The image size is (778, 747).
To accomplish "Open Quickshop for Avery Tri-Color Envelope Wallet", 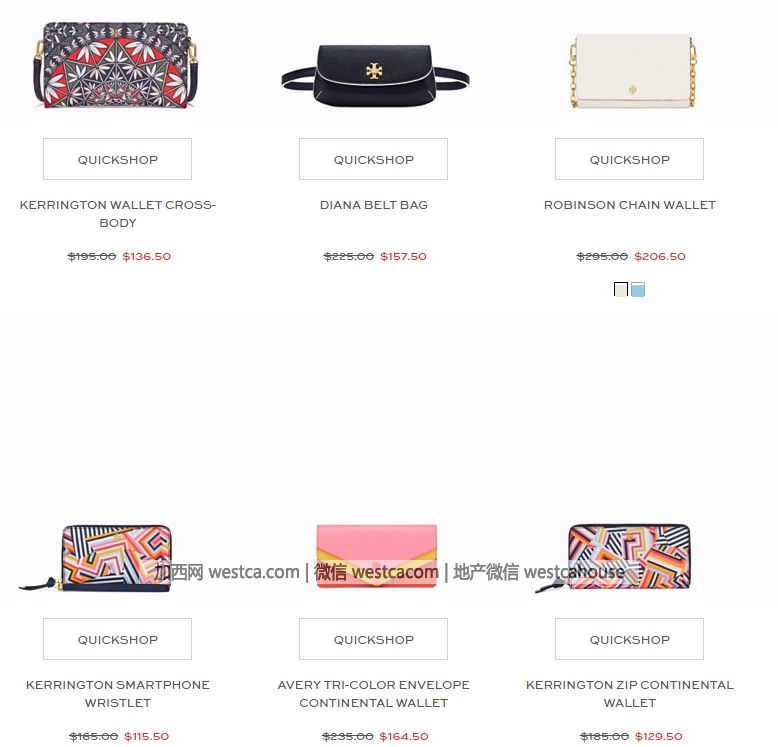I will pyautogui.click(x=373, y=639).
